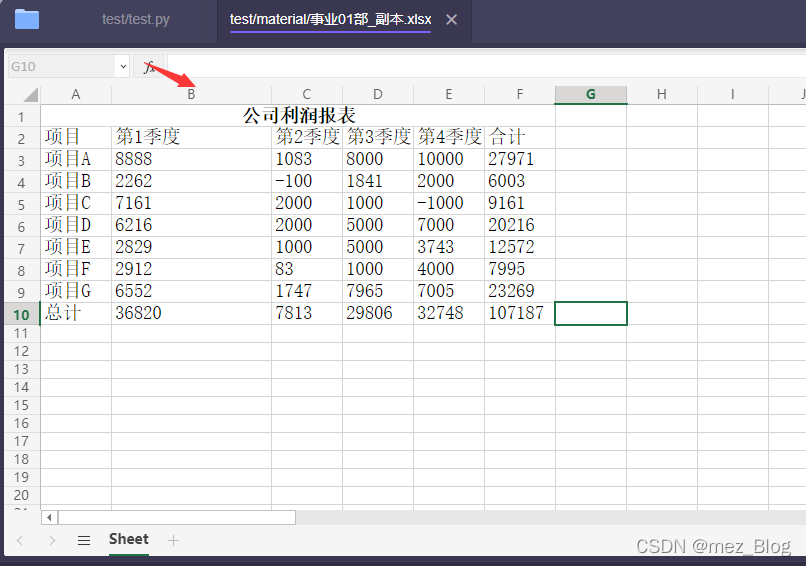Click the 第1季度 header cell
The height and width of the screenshot is (566, 806).
(x=191, y=137)
